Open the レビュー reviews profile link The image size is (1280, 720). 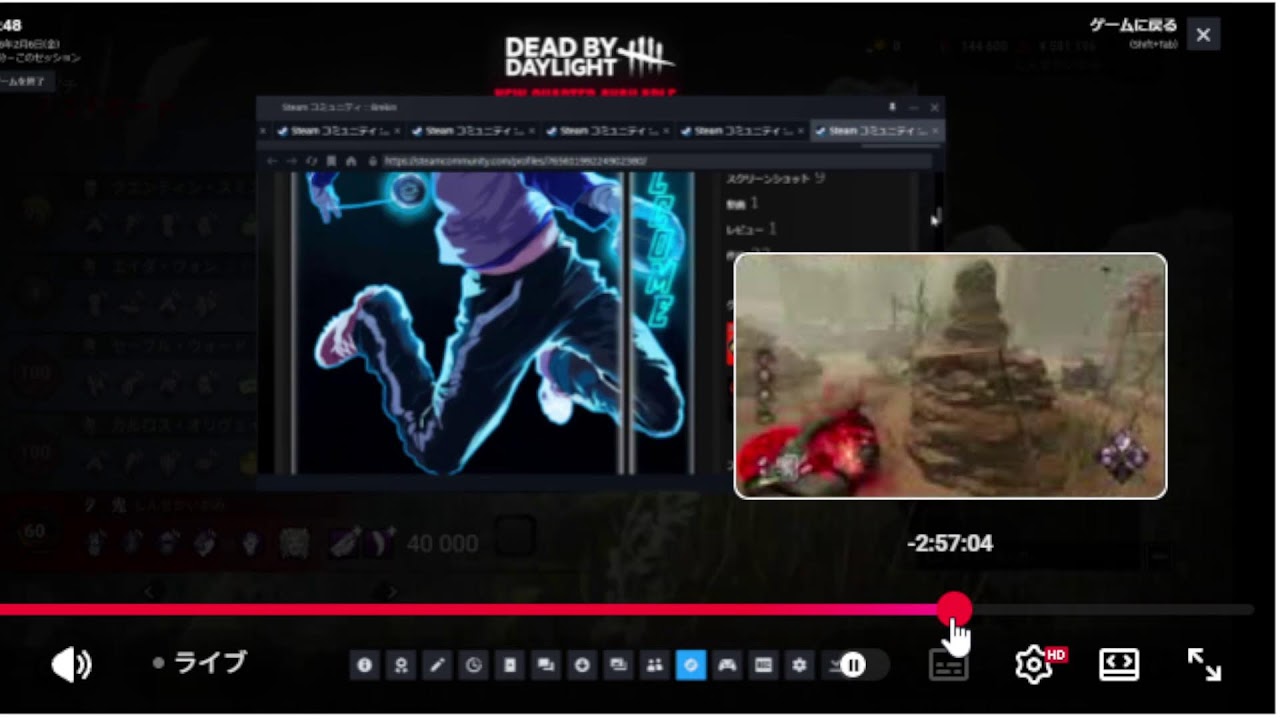click(x=744, y=229)
